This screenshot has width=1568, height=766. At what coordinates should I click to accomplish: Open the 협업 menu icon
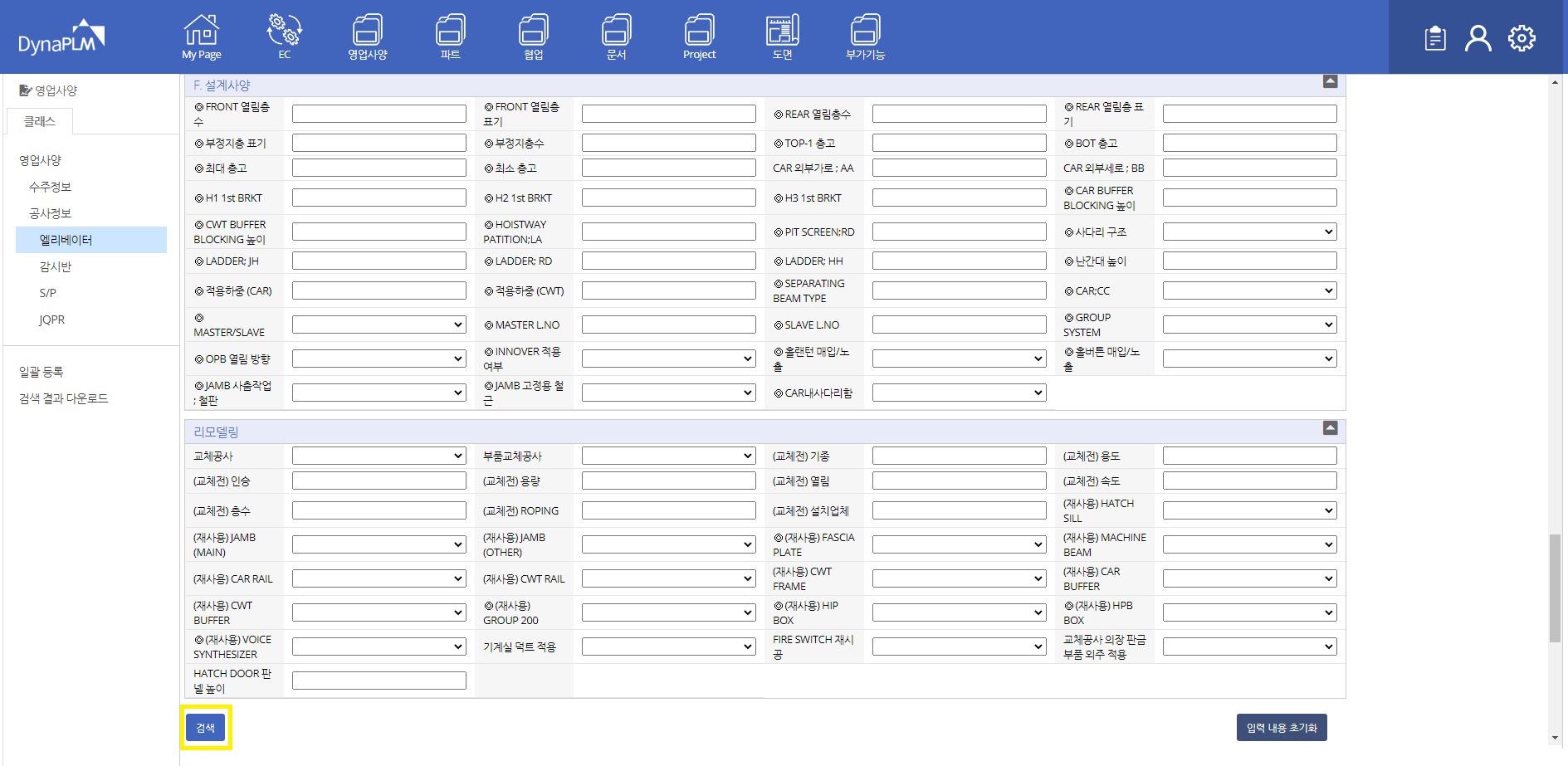534,37
